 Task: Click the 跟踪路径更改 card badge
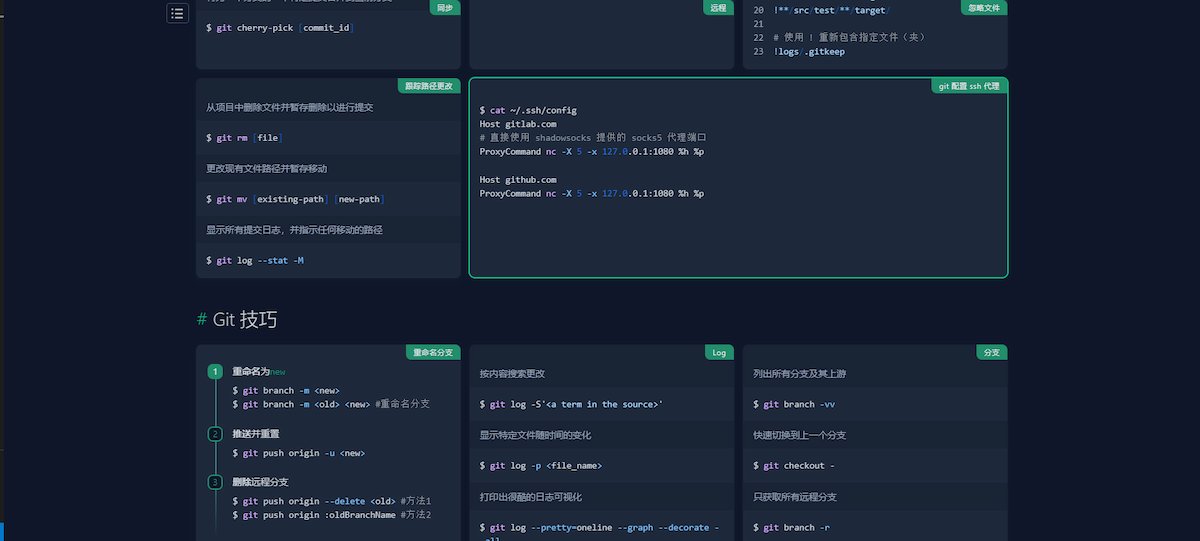(430, 86)
